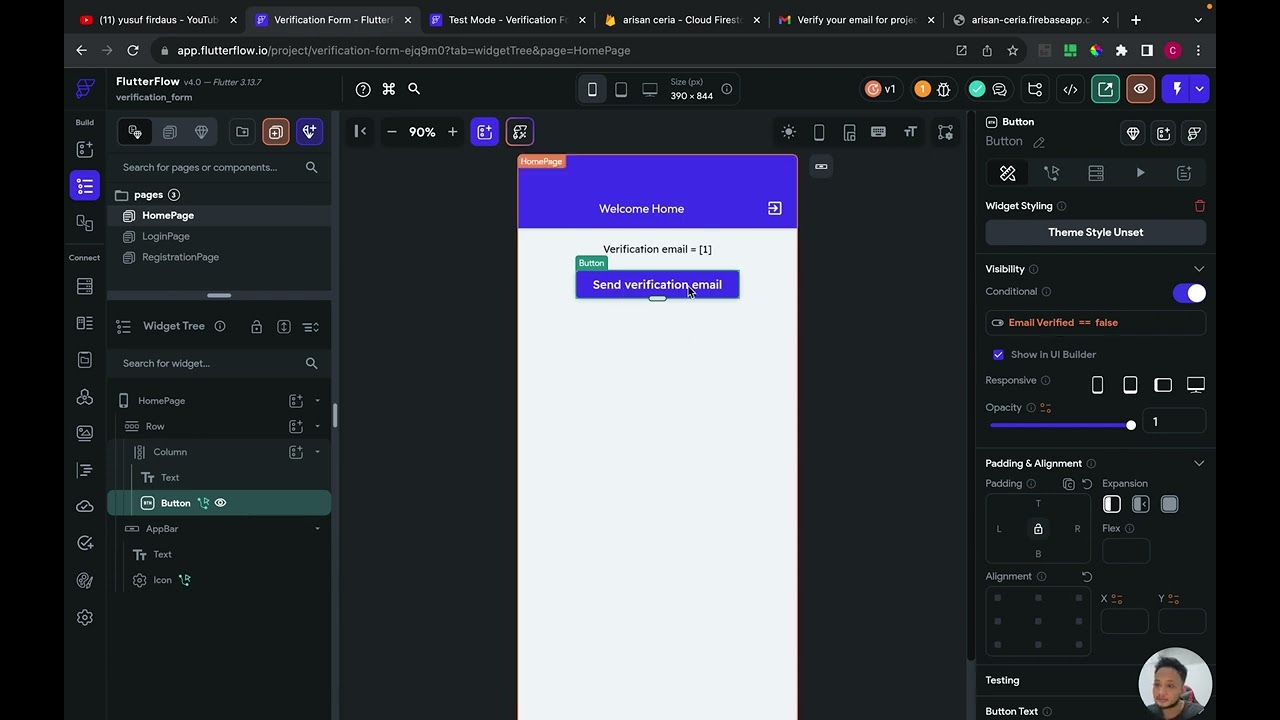Screen dimensions: 1280x720
Task: Collapse the Row node arrow in tree
Action: tap(318, 426)
